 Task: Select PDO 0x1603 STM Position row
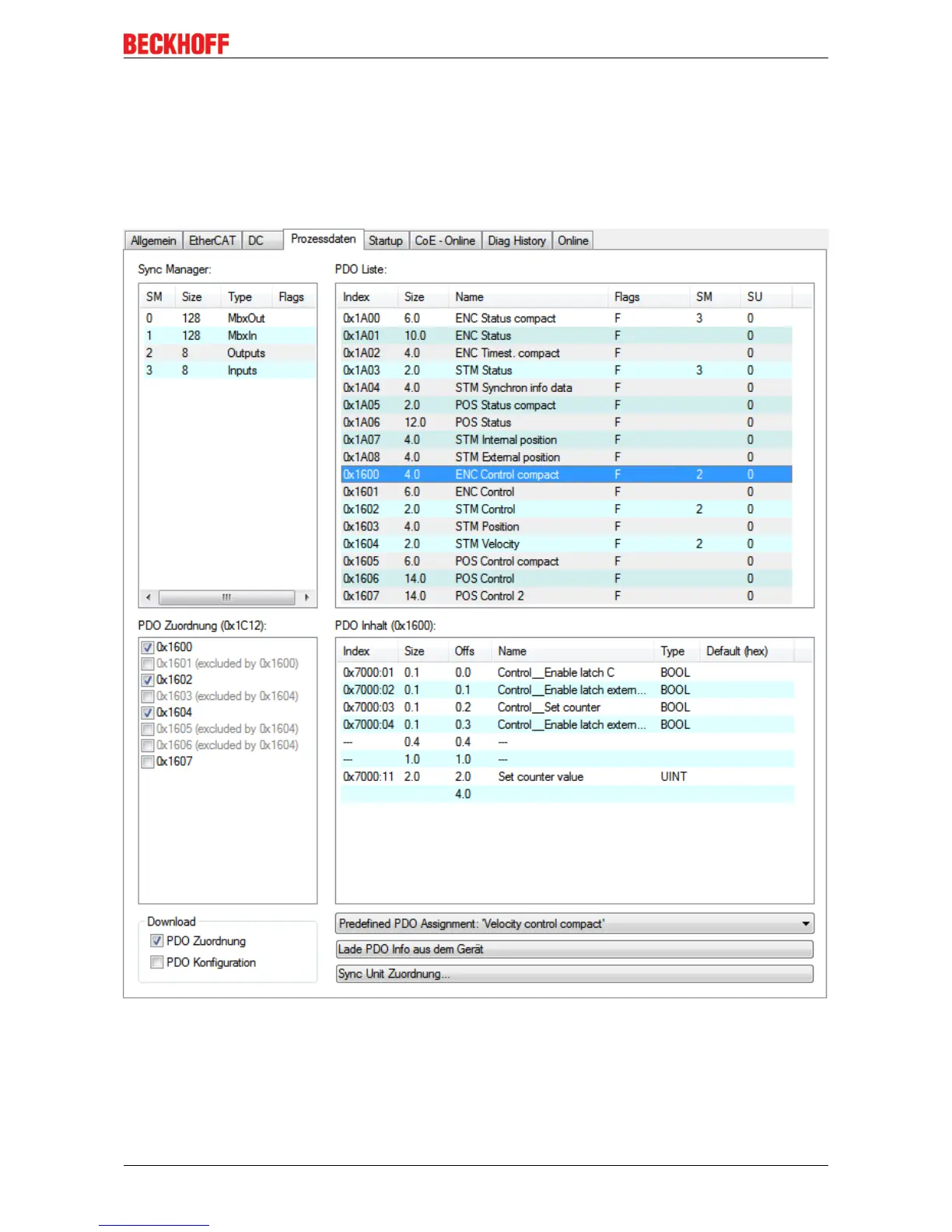pos(566,527)
